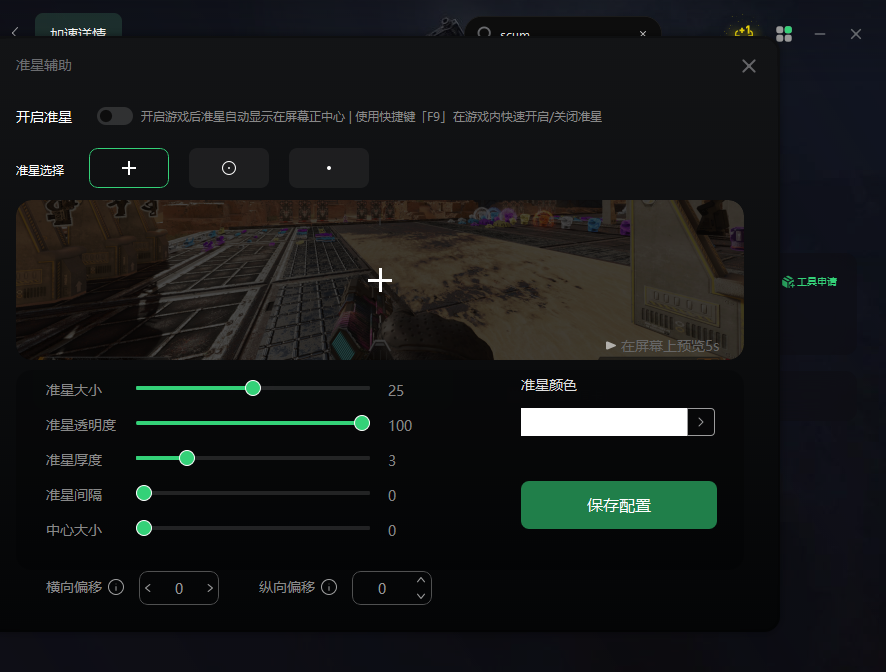Click the info icon beside 纵向偏移

(x=329, y=587)
